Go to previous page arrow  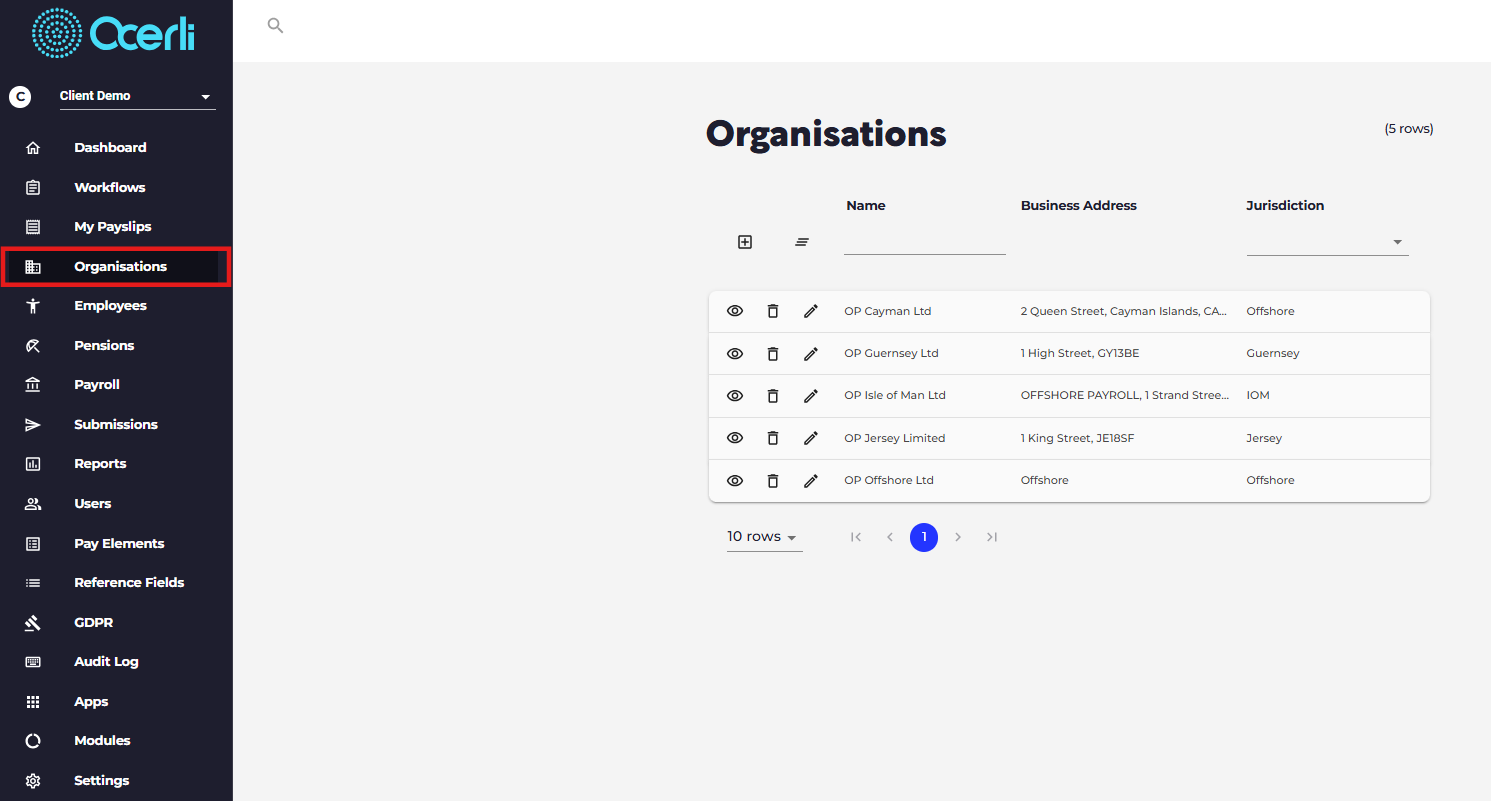click(x=890, y=537)
